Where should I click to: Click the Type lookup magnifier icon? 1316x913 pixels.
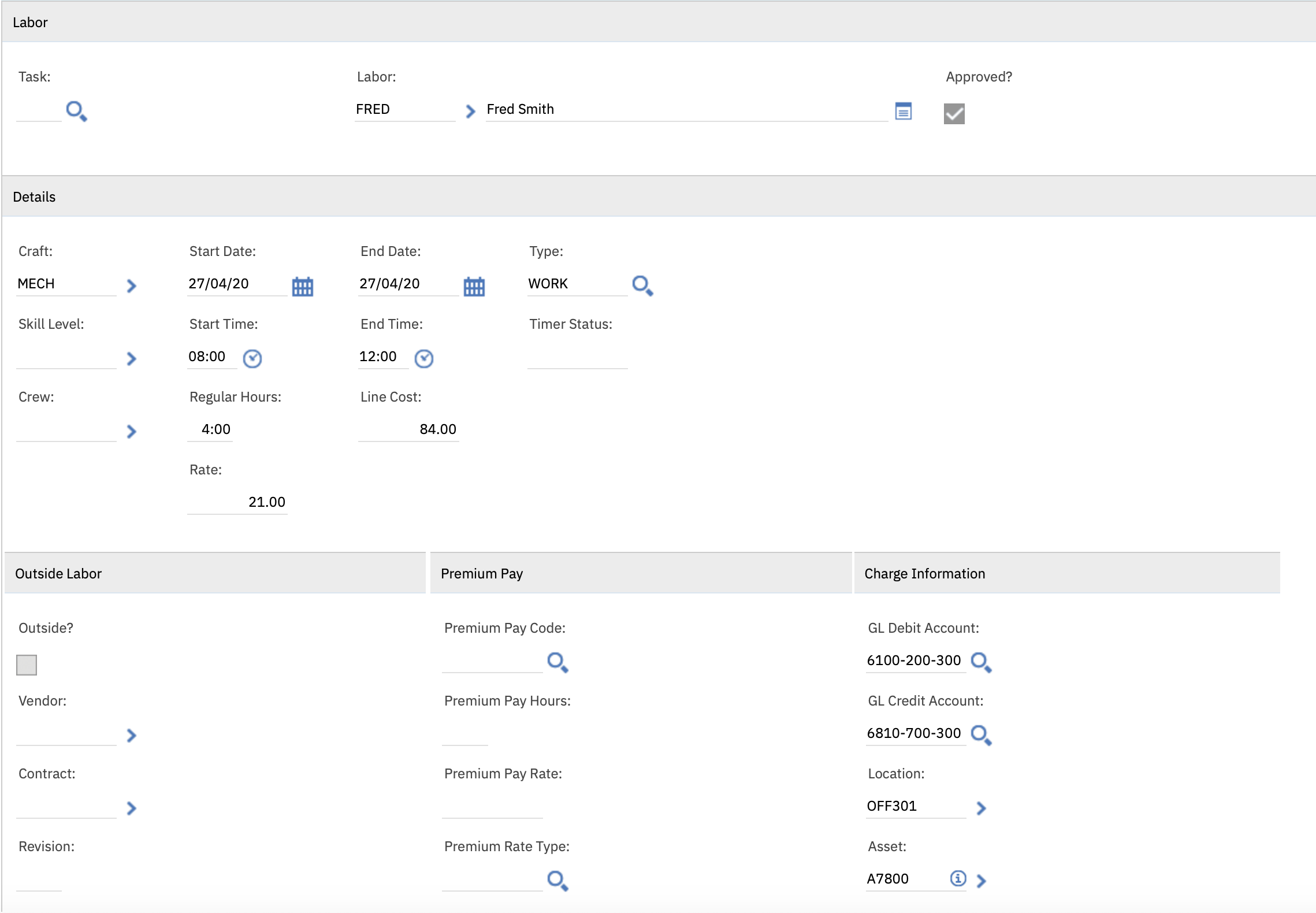[x=642, y=285]
